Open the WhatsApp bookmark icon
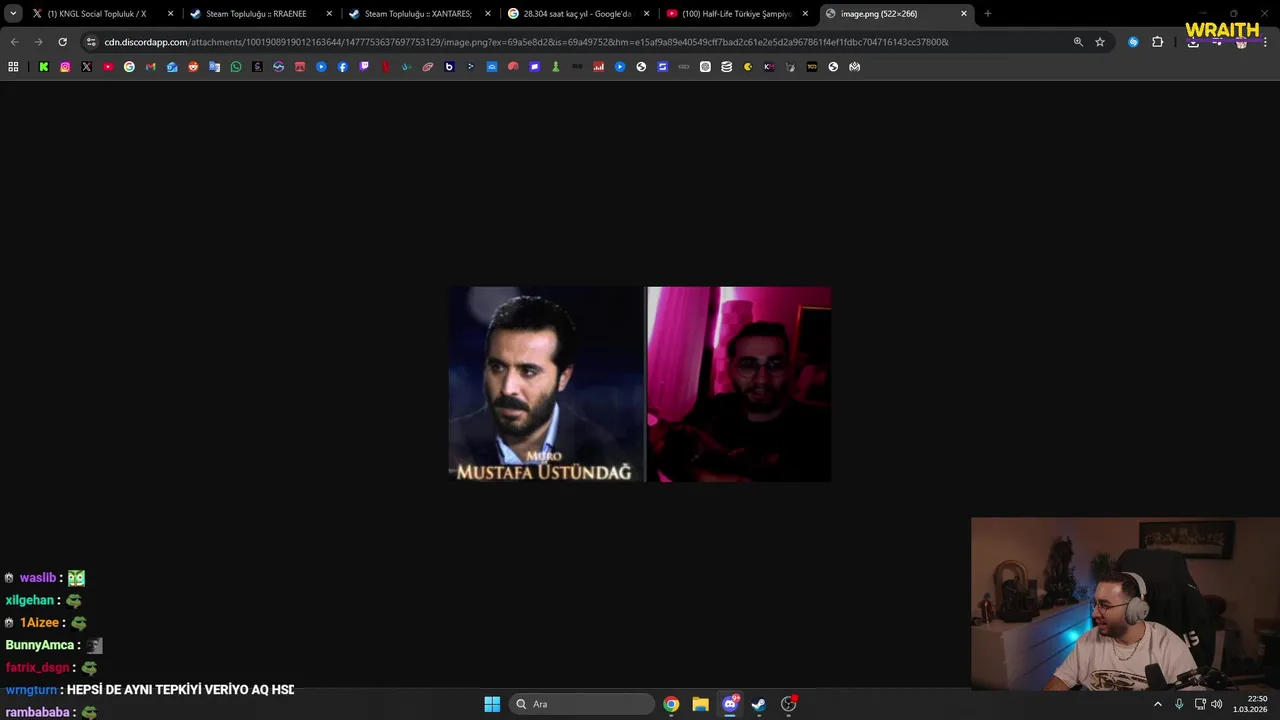 coord(236,67)
